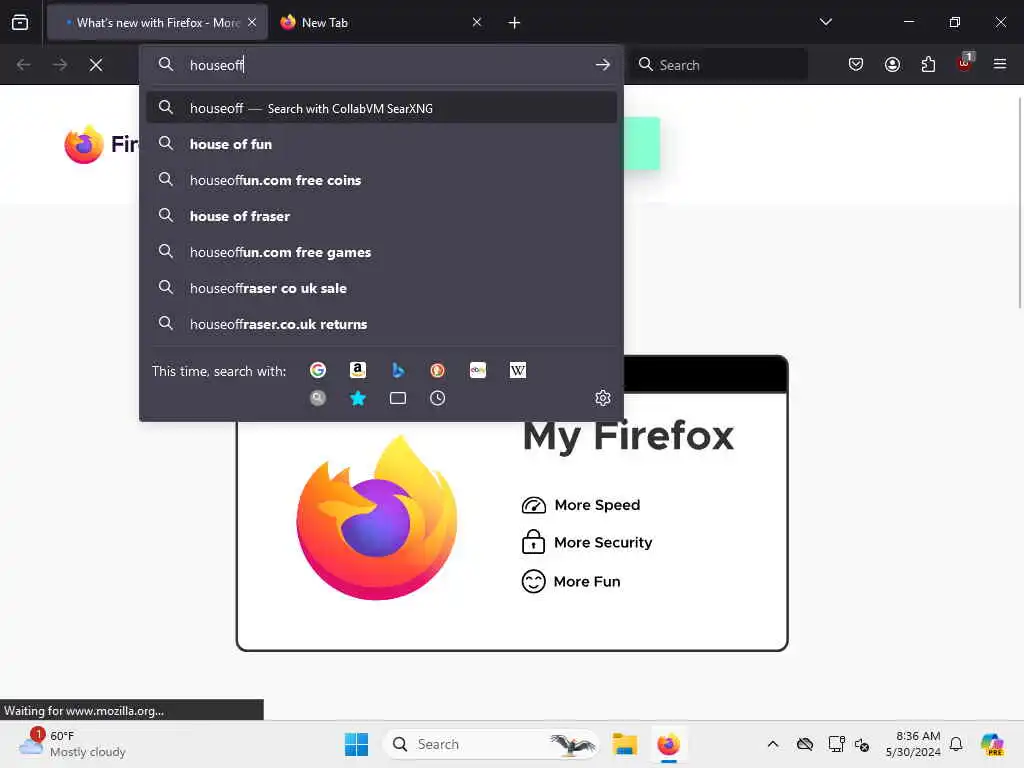
Task: Search this time with DuckDuckGo
Action: pos(438,370)
